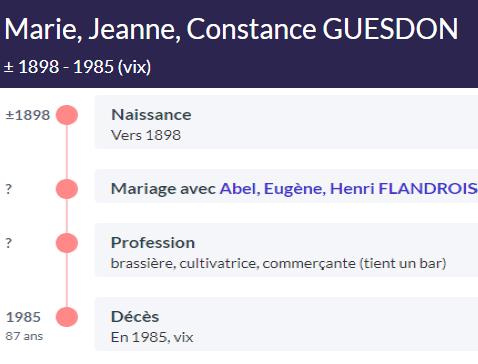Click the 1985 date label
Viewport: 478px width, 364px height.
coord(23,317)
